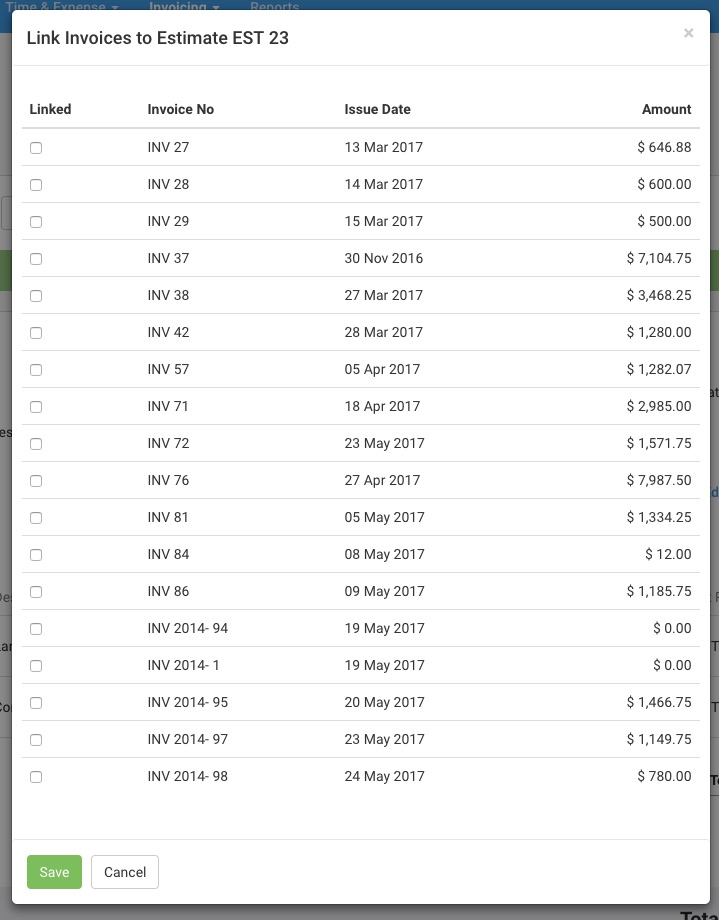Screen dimensions: 719x920
Task: Open the Invoicing menu in the top bar
Action: click(x=184, y=6)
